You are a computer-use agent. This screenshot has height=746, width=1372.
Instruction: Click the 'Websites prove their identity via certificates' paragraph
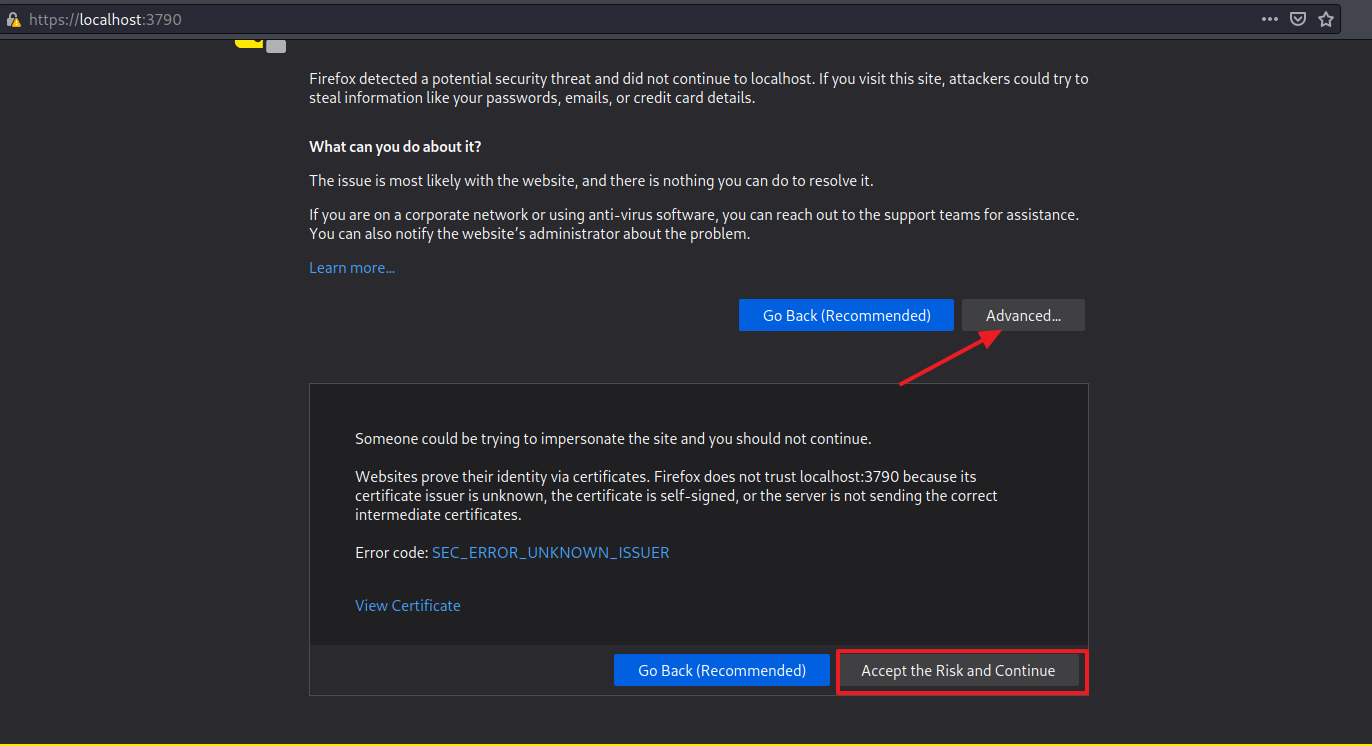point(676,496)
